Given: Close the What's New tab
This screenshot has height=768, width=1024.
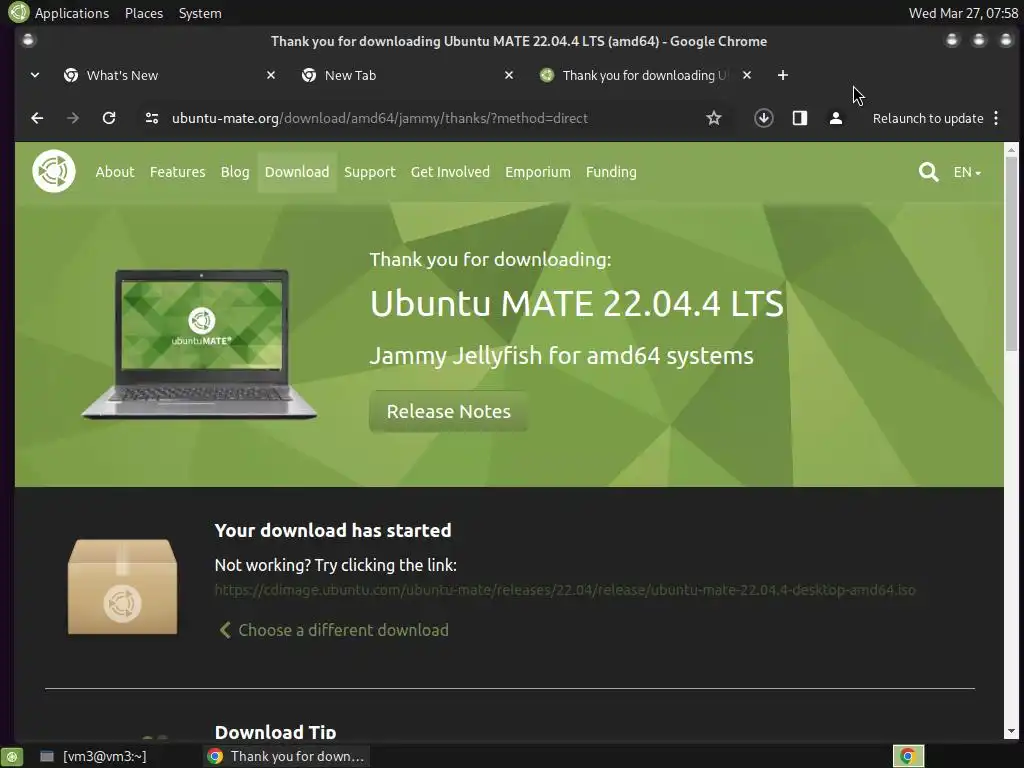Looking at the screenshot, I should coord(271,76).
